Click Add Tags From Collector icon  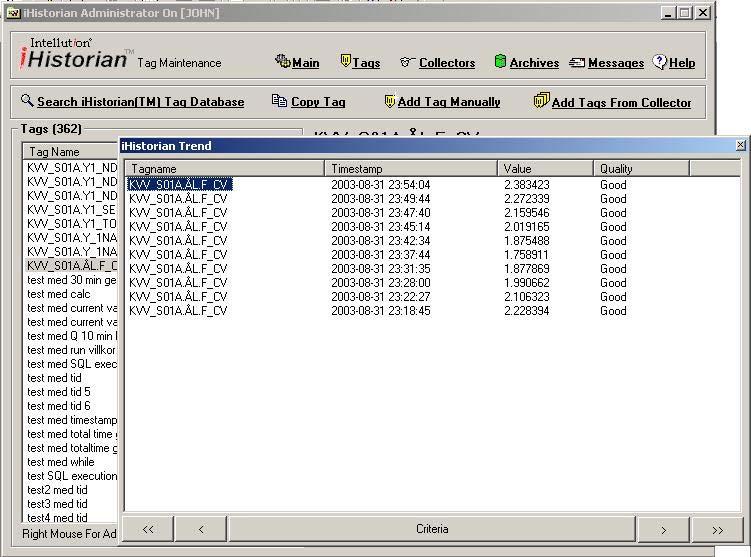pyautogui.click(x=541, y=100)
